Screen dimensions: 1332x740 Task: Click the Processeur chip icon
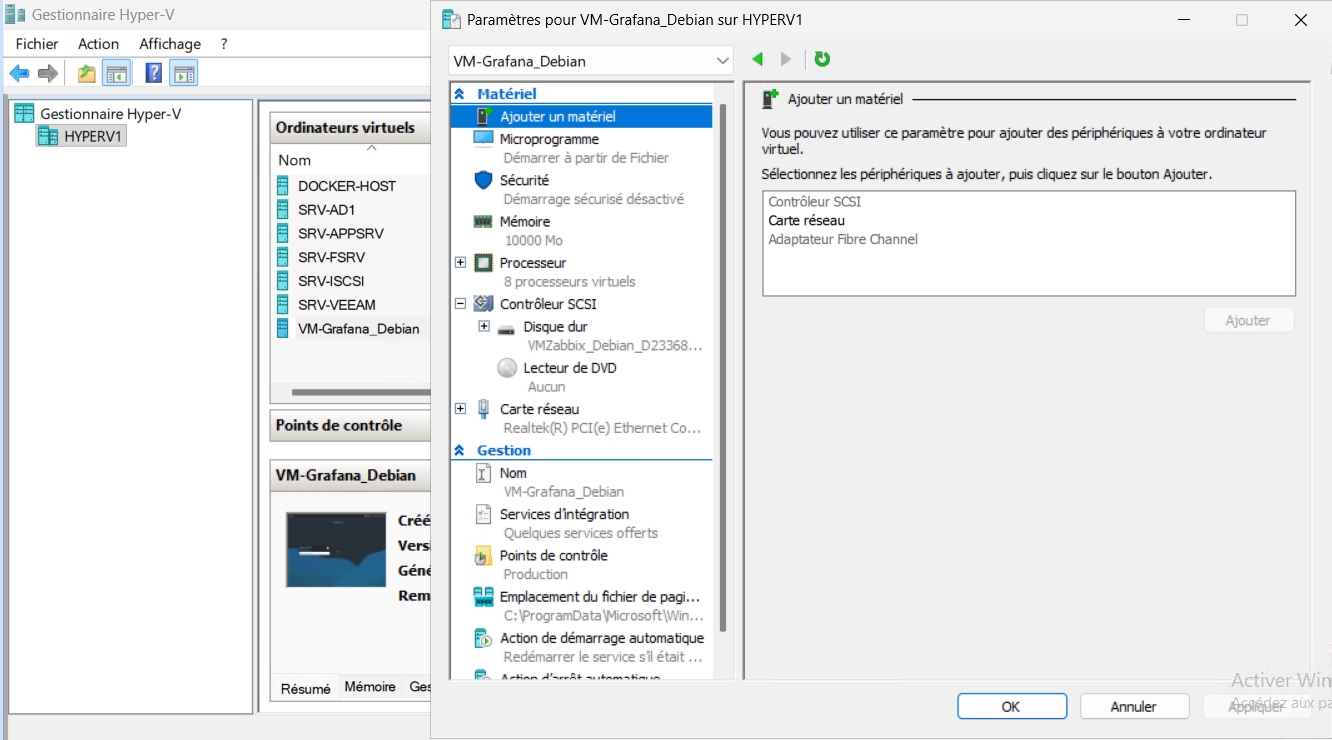pos(483,263)
